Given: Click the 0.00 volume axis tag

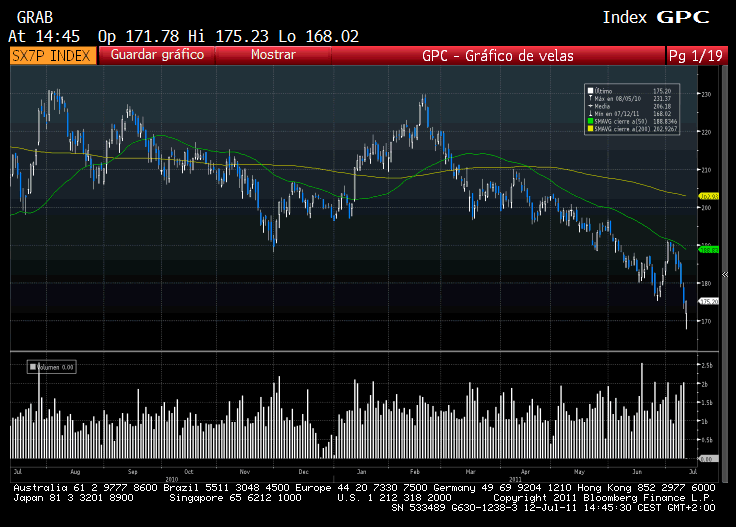Looking at the screenshot, I should point(709,458).
